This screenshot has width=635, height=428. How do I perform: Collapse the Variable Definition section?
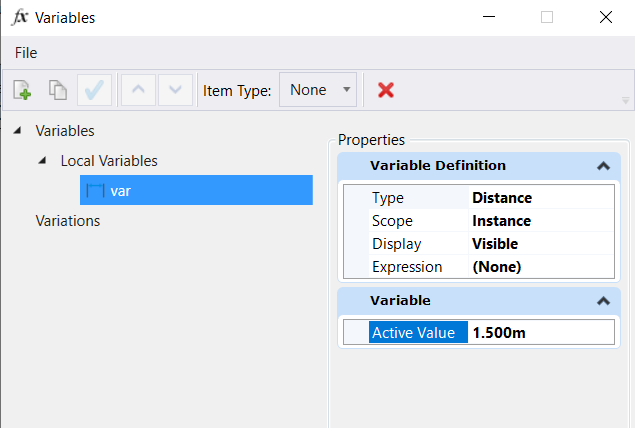[x=602, y=166]
